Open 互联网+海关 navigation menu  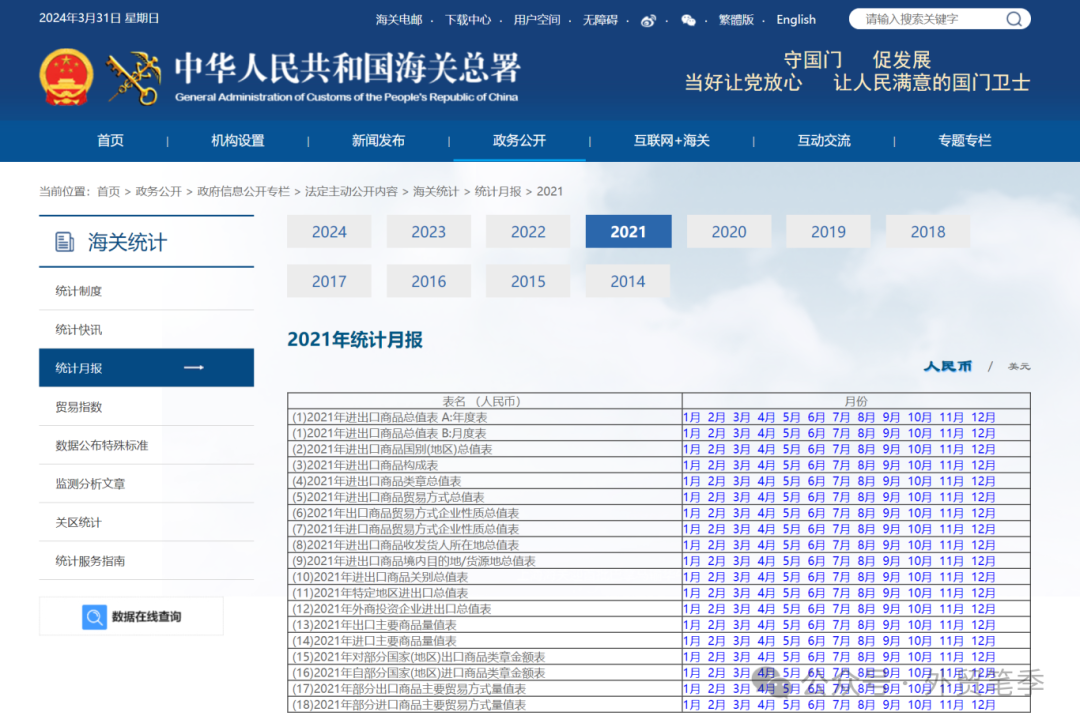pyautogui.click(x=672, y=141)
